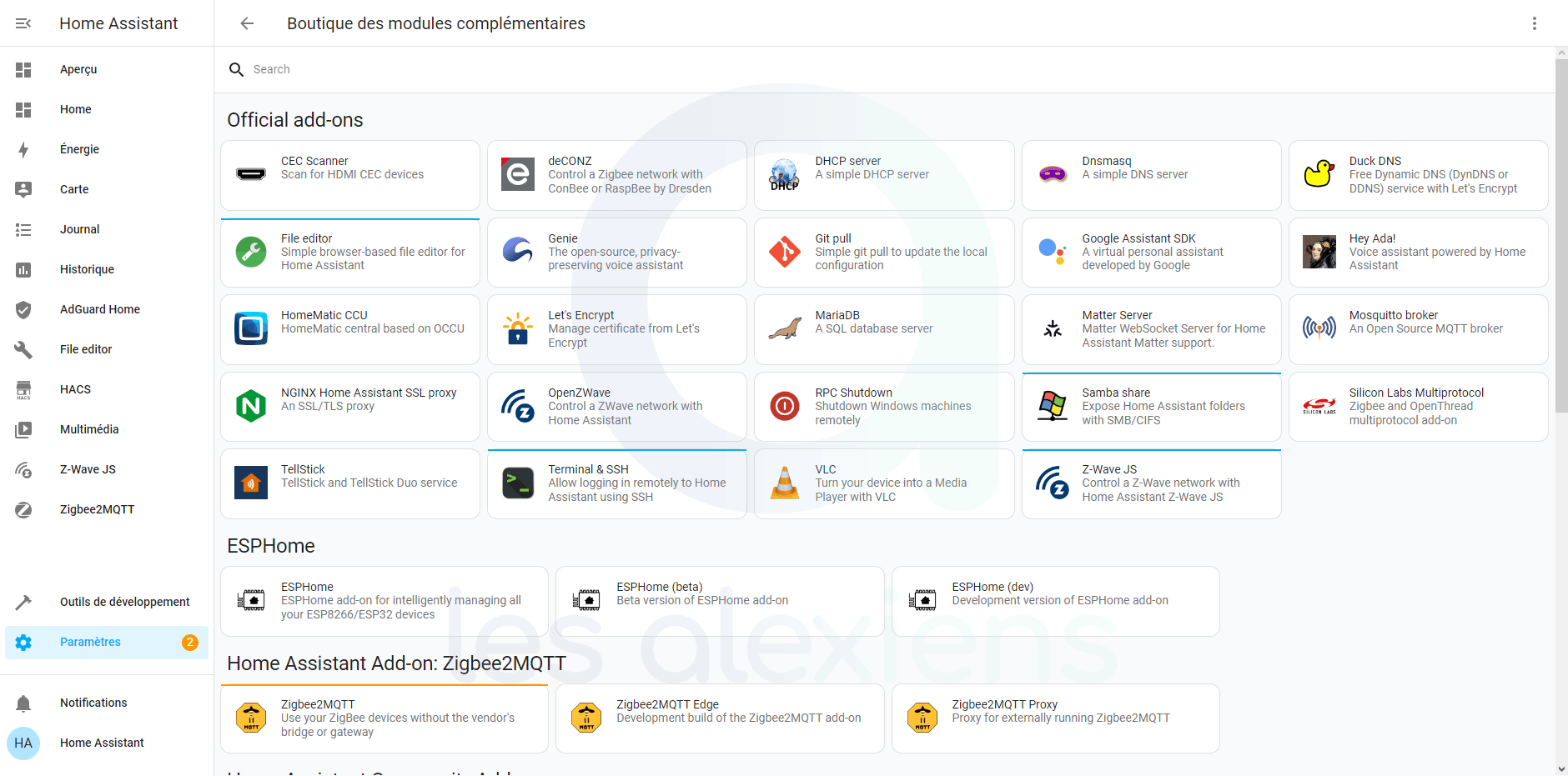Open the HomeMatic CCU add-on card
The width and height of the screenshot is (1568, 776).
(350, 329)
